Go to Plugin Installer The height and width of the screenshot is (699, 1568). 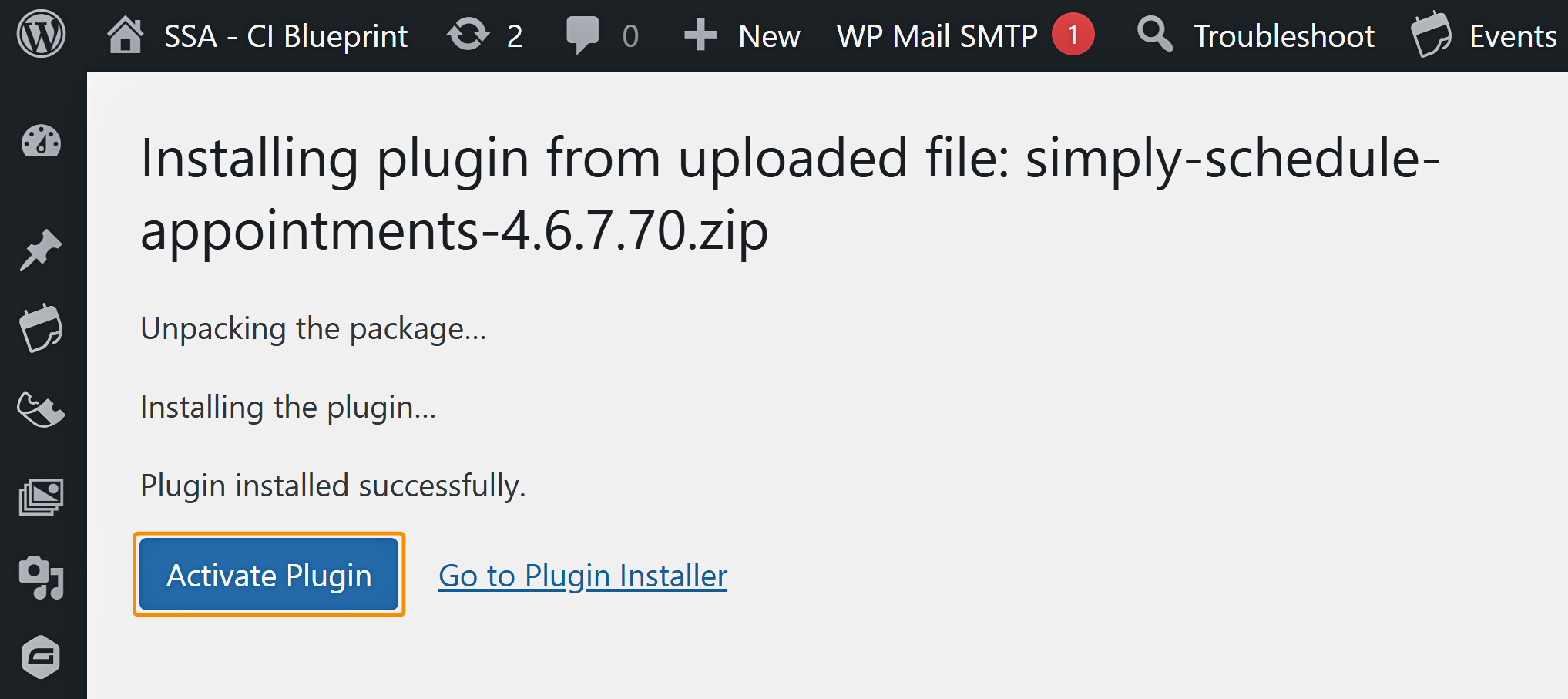pos(583,574)
